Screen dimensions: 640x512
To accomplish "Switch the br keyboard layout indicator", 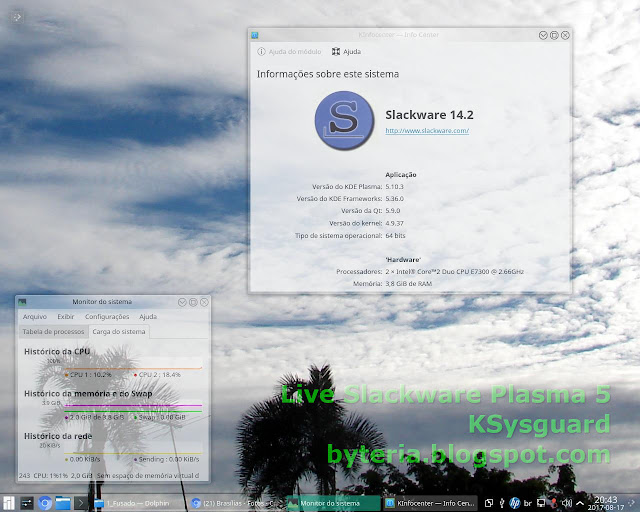I will point(528,503).
